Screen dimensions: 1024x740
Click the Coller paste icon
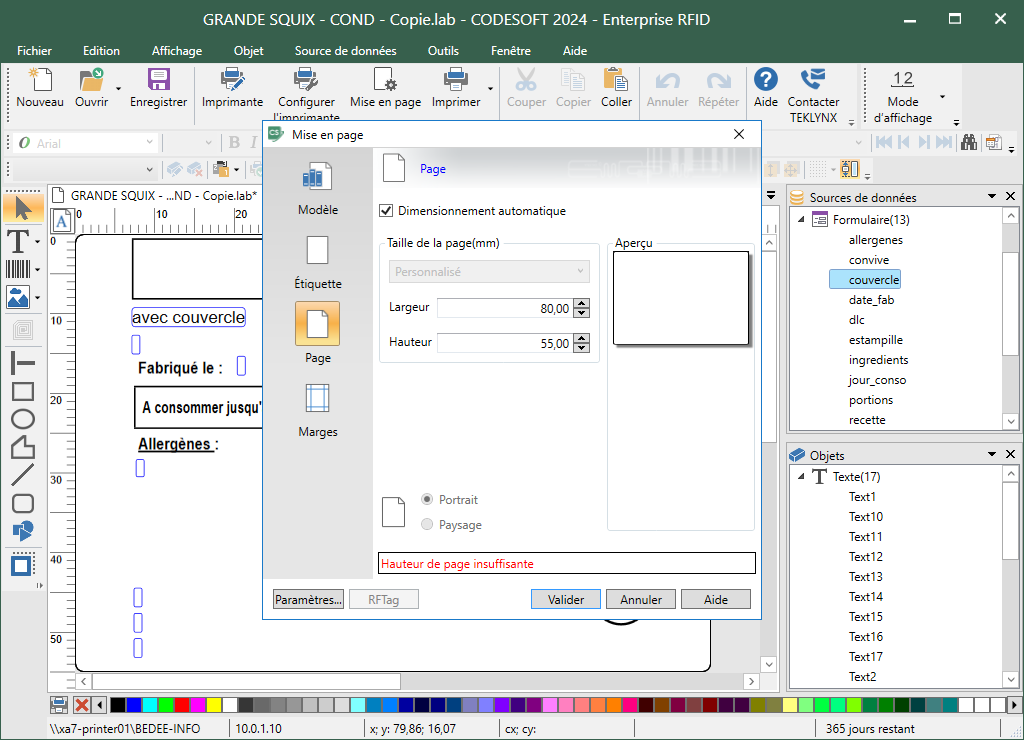click(616, 80)
